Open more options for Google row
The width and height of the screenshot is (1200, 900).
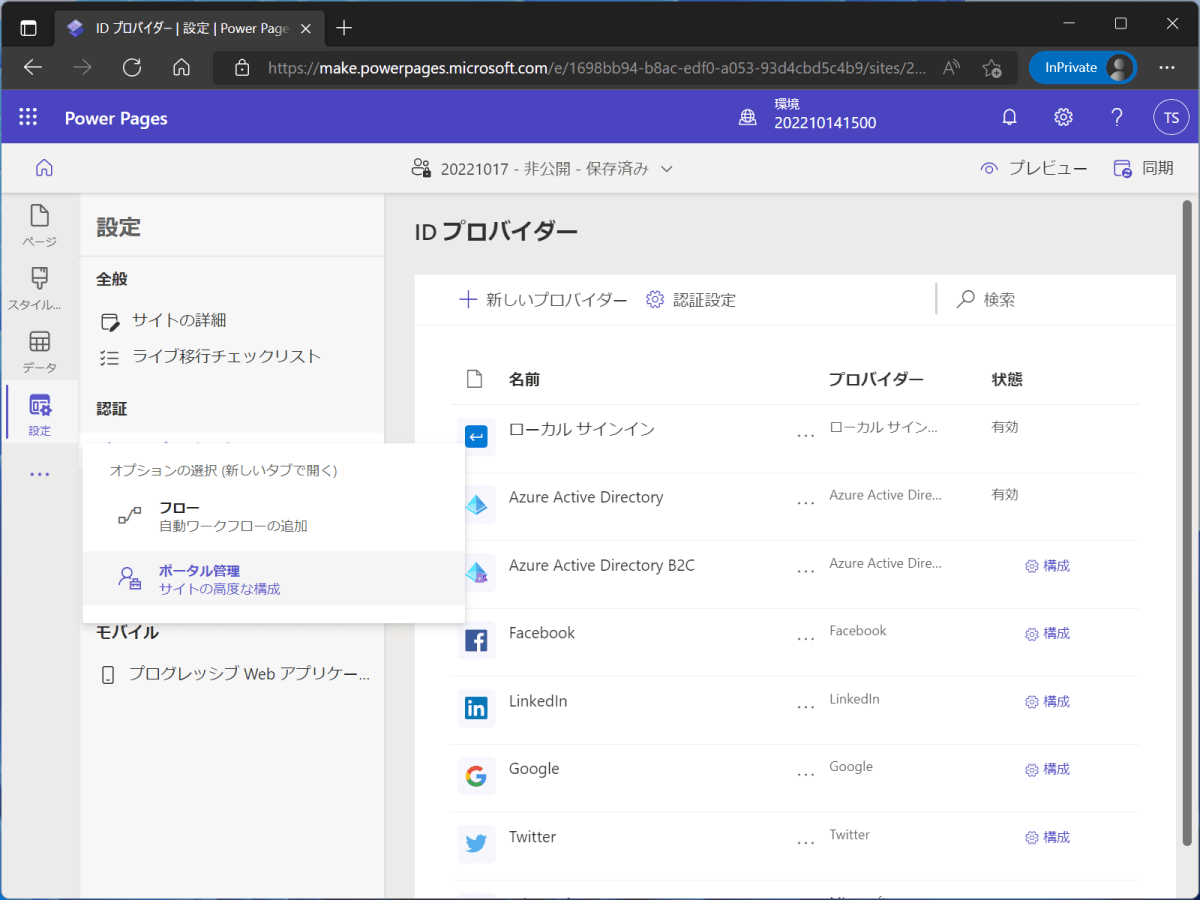tap(806, 775)
